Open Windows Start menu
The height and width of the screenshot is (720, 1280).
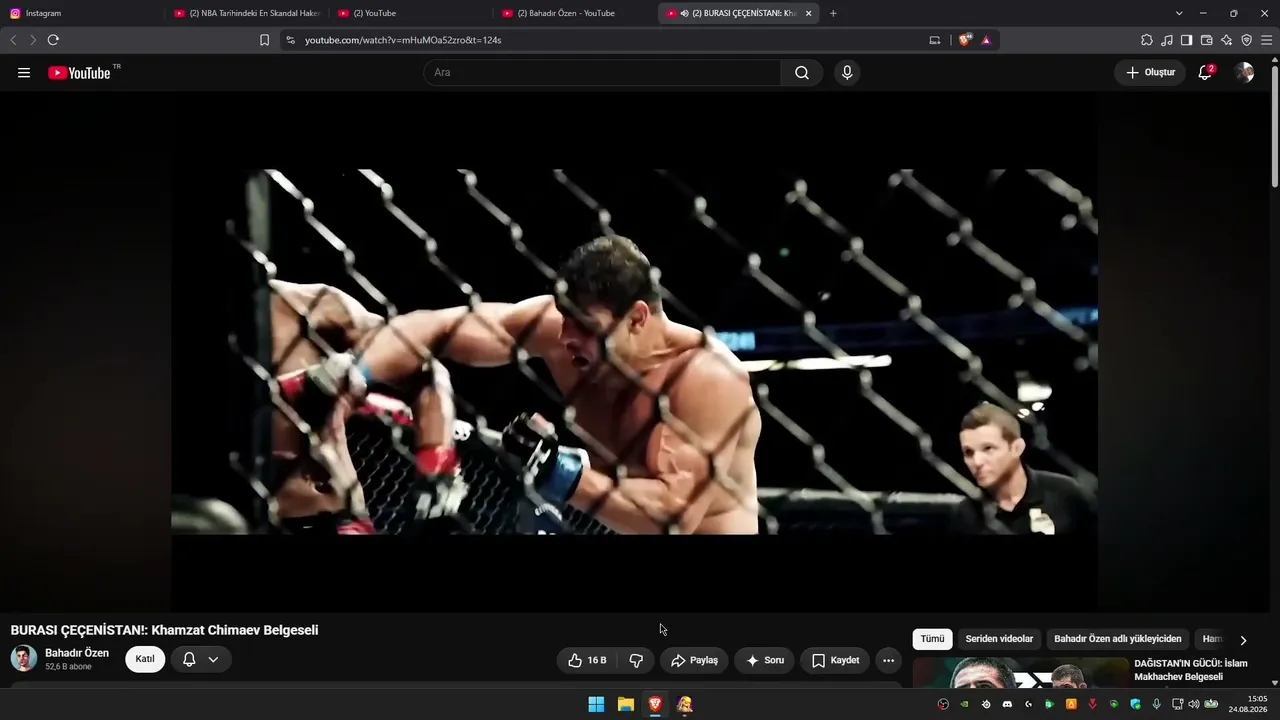point(596,704)
